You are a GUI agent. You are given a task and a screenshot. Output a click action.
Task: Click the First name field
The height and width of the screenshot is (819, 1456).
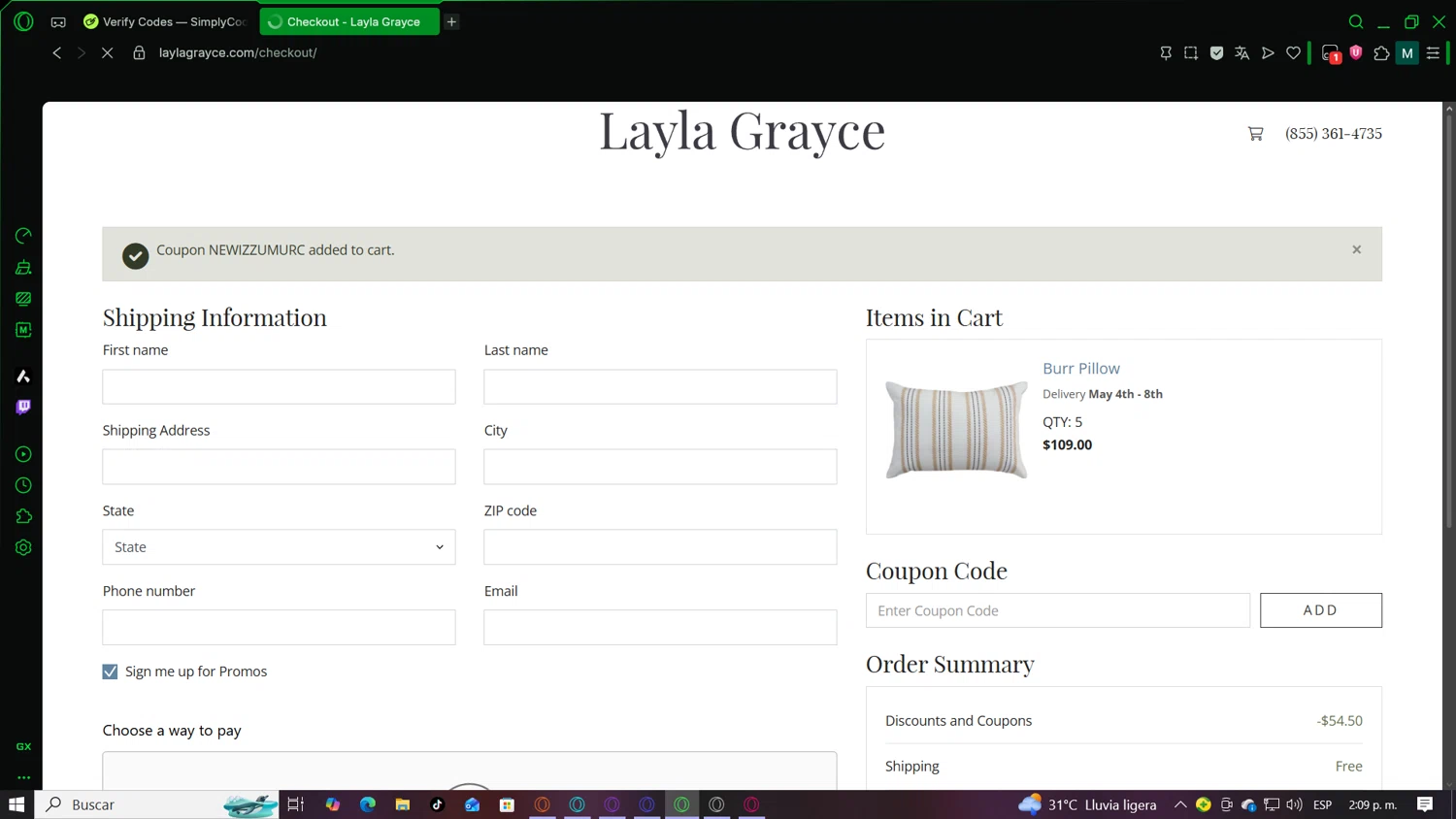click(x=279, y=386)
